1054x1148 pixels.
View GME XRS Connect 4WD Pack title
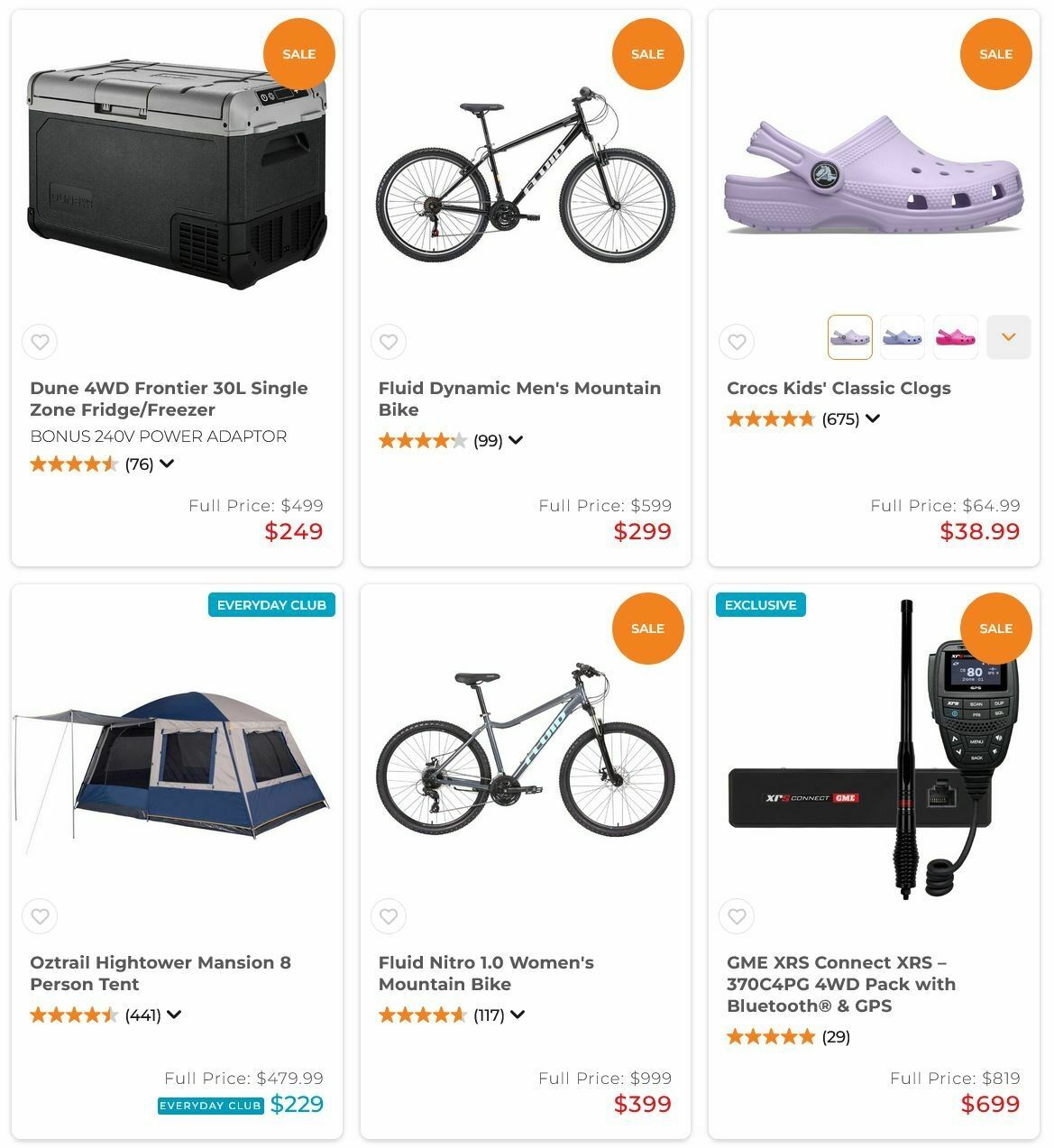[x=840, y=984]
